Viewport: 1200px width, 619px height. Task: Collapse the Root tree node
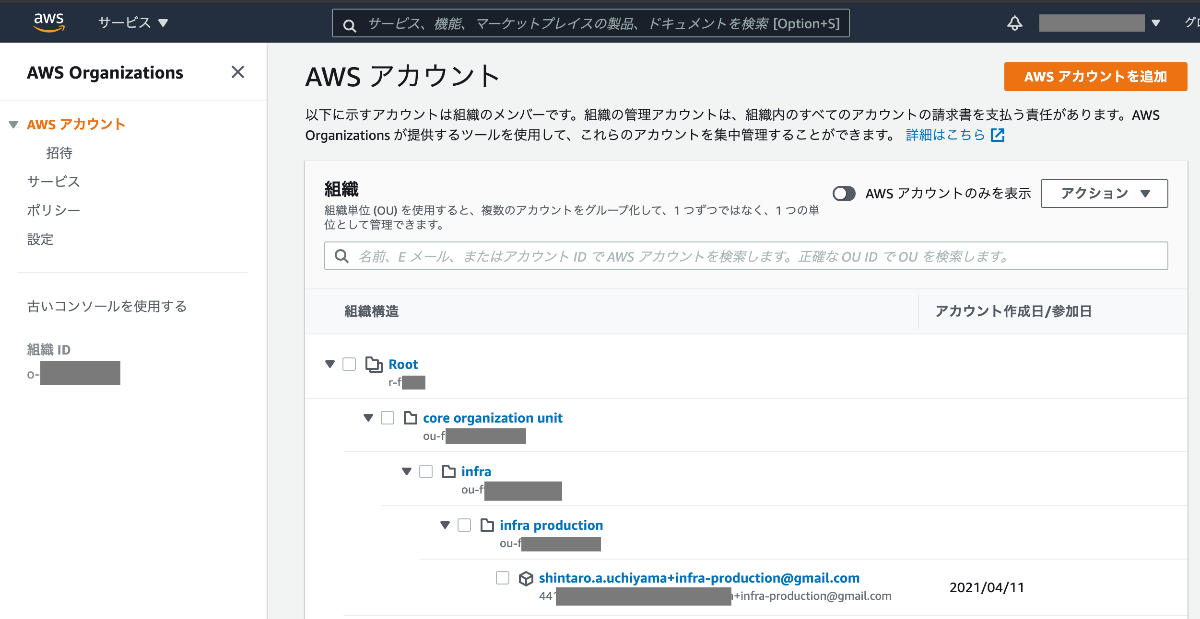pos(330,364)
